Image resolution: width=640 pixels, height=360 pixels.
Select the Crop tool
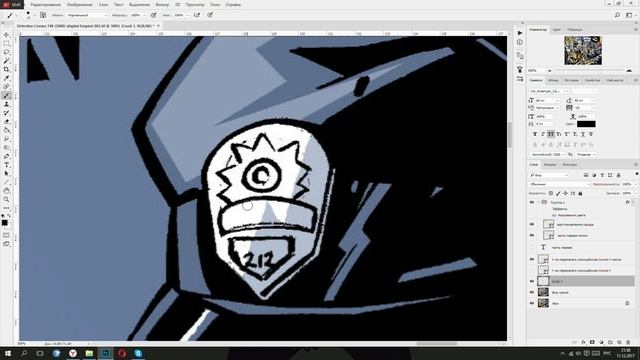(7, 69)
